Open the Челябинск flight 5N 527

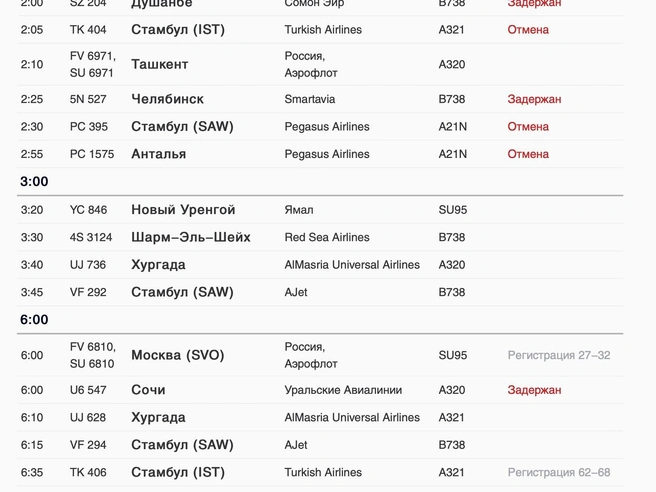pyautogui.click(x=320, y=99)
